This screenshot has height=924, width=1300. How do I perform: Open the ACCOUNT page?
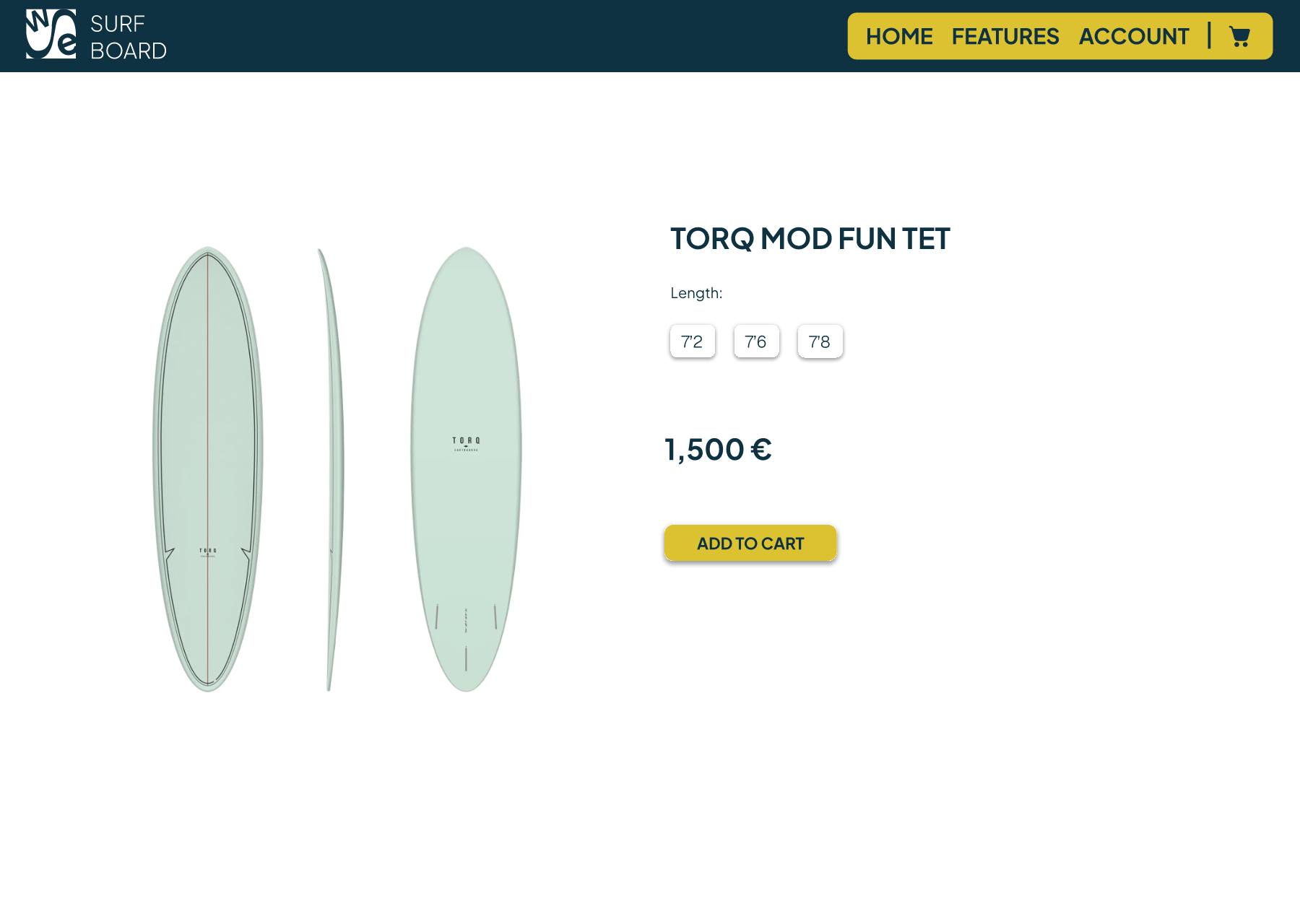1134,36
